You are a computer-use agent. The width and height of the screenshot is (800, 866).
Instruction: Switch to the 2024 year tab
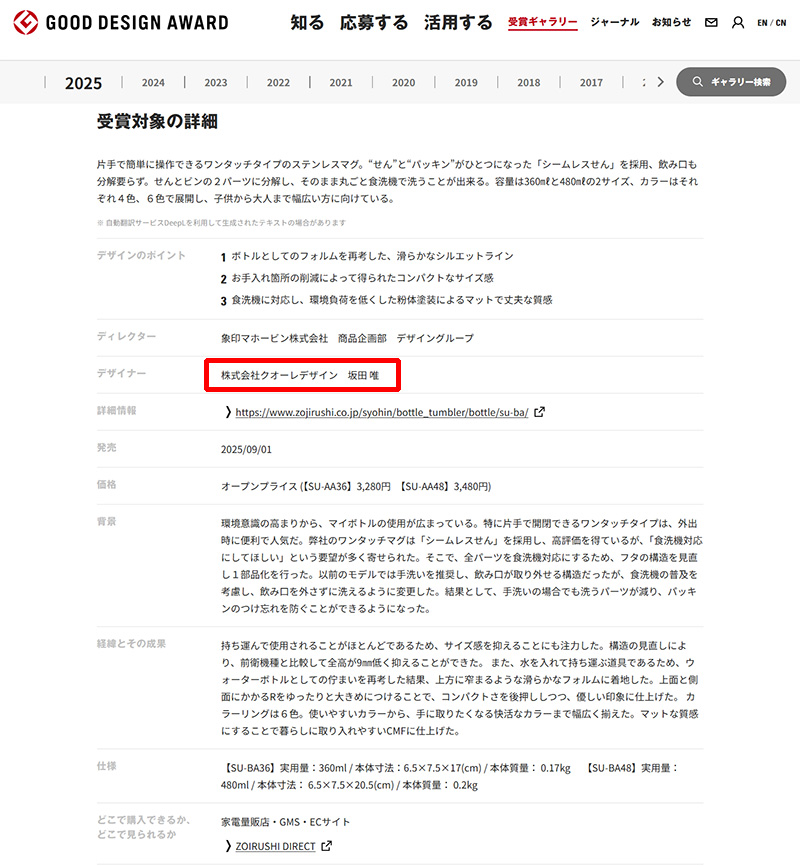(153, 83)
